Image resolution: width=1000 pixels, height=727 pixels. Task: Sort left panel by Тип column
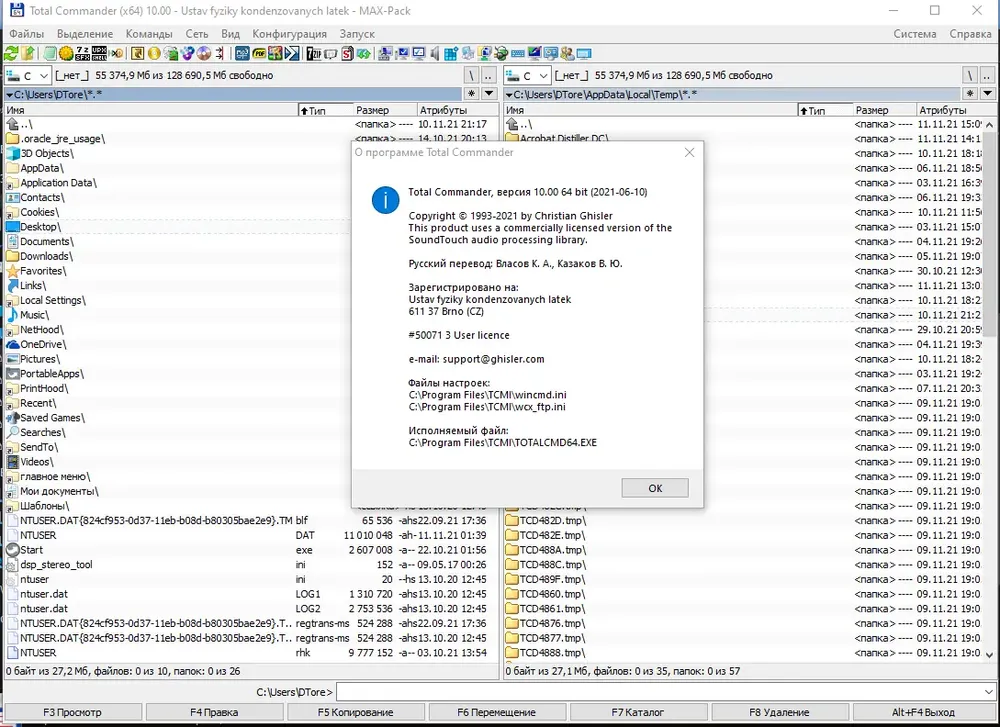coord(326,110)
